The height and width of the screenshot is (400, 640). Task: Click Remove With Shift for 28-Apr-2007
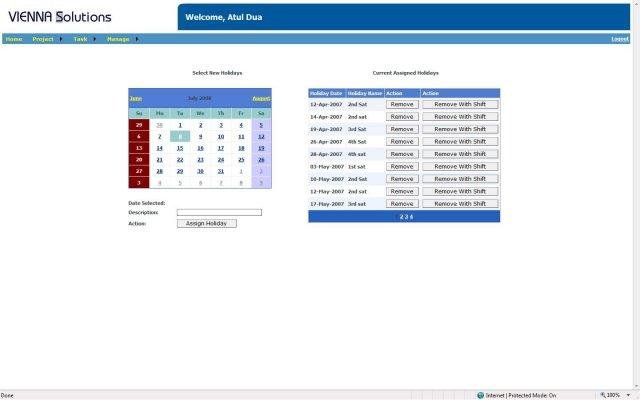click(460, 154)
